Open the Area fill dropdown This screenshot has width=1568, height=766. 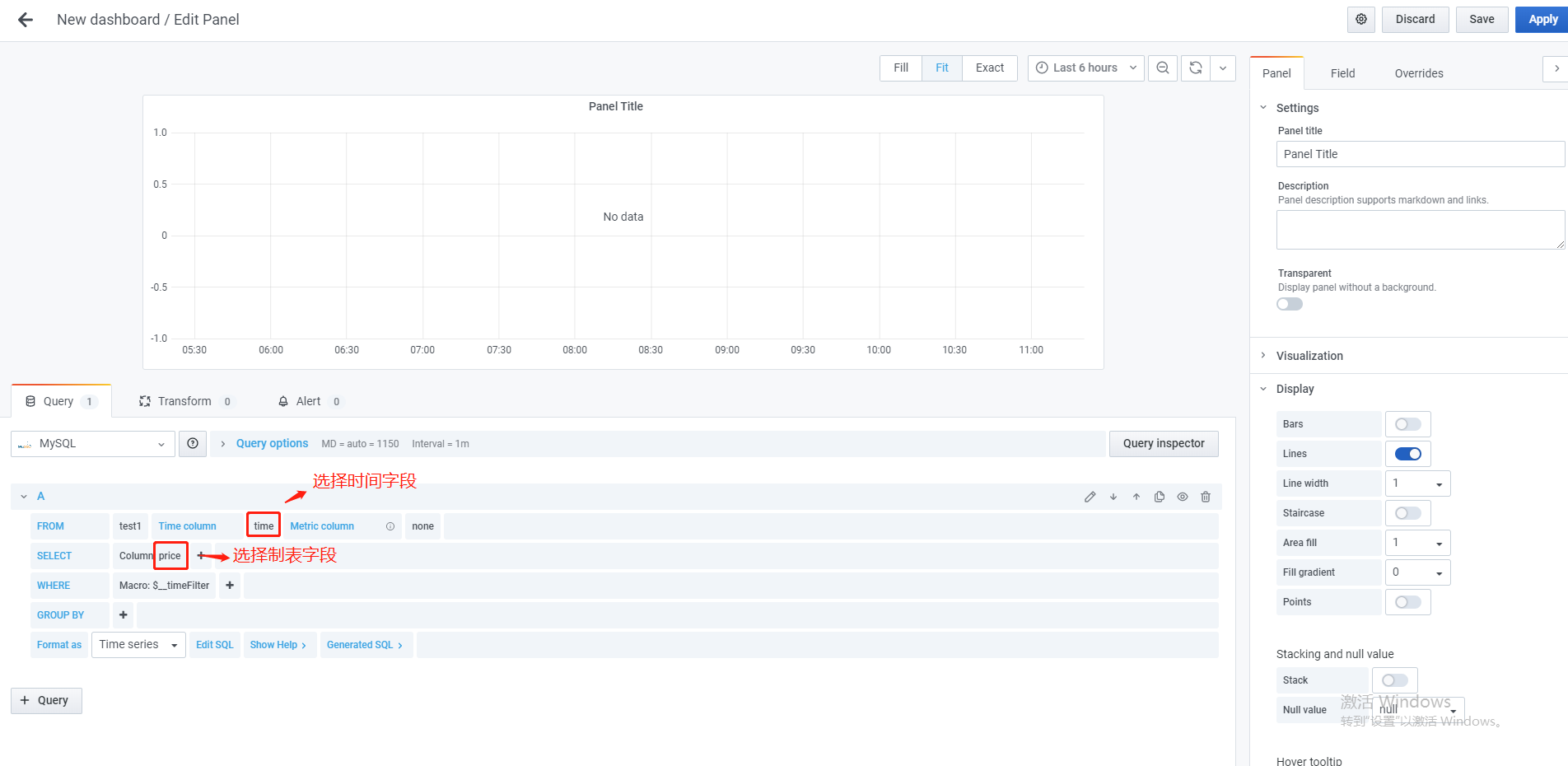[x=1418, y=543]
